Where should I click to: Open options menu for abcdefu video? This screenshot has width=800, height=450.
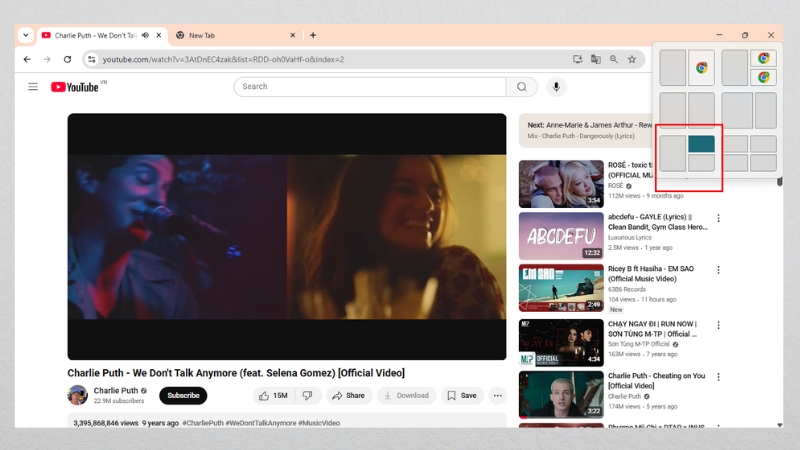tap(718, 218)
